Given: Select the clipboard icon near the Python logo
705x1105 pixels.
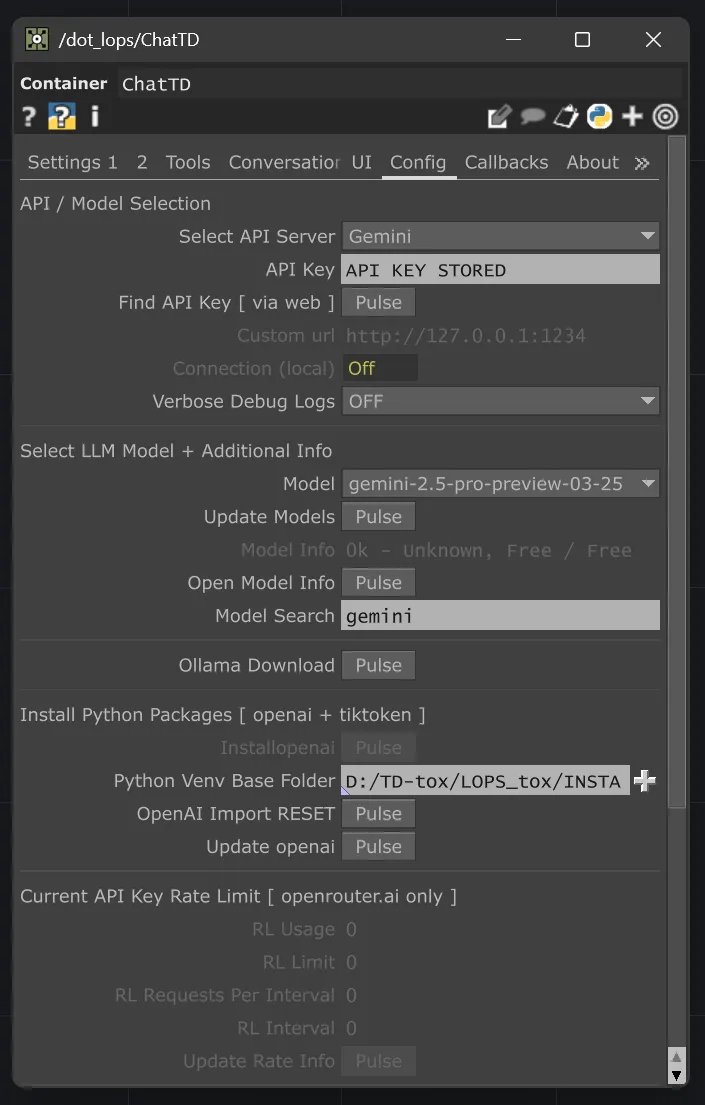Looking at the screenshot, I should point(566,117).
